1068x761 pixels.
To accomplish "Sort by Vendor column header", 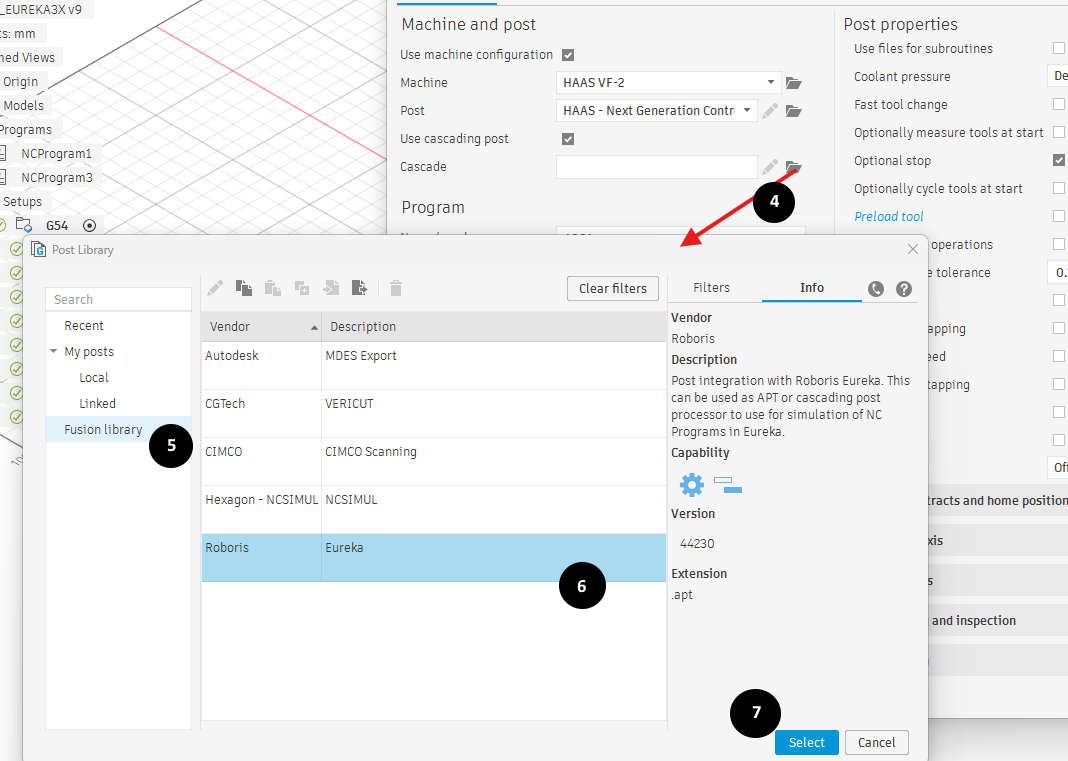I will point(261,326).
